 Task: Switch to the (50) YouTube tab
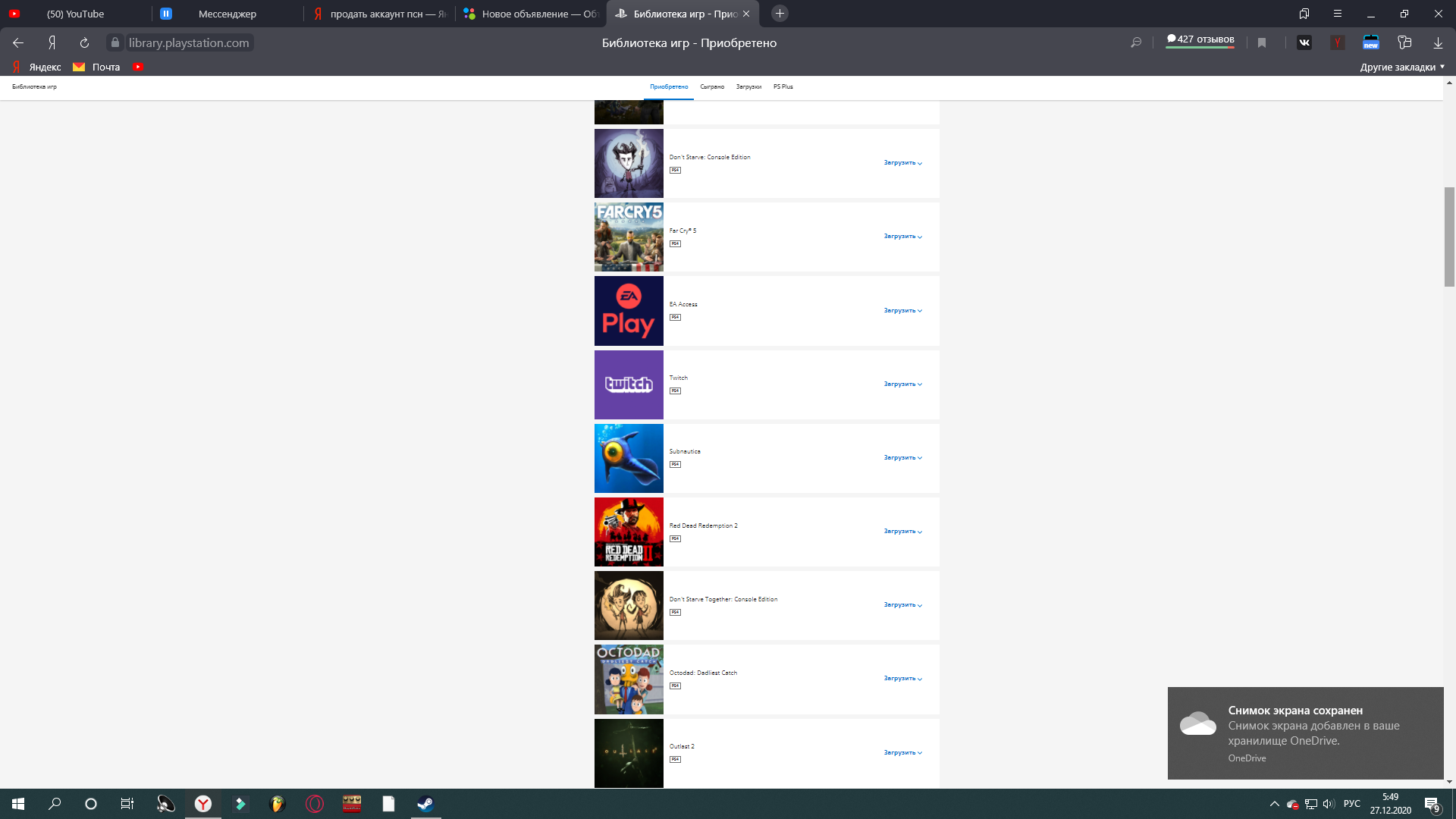coord(74,14)
